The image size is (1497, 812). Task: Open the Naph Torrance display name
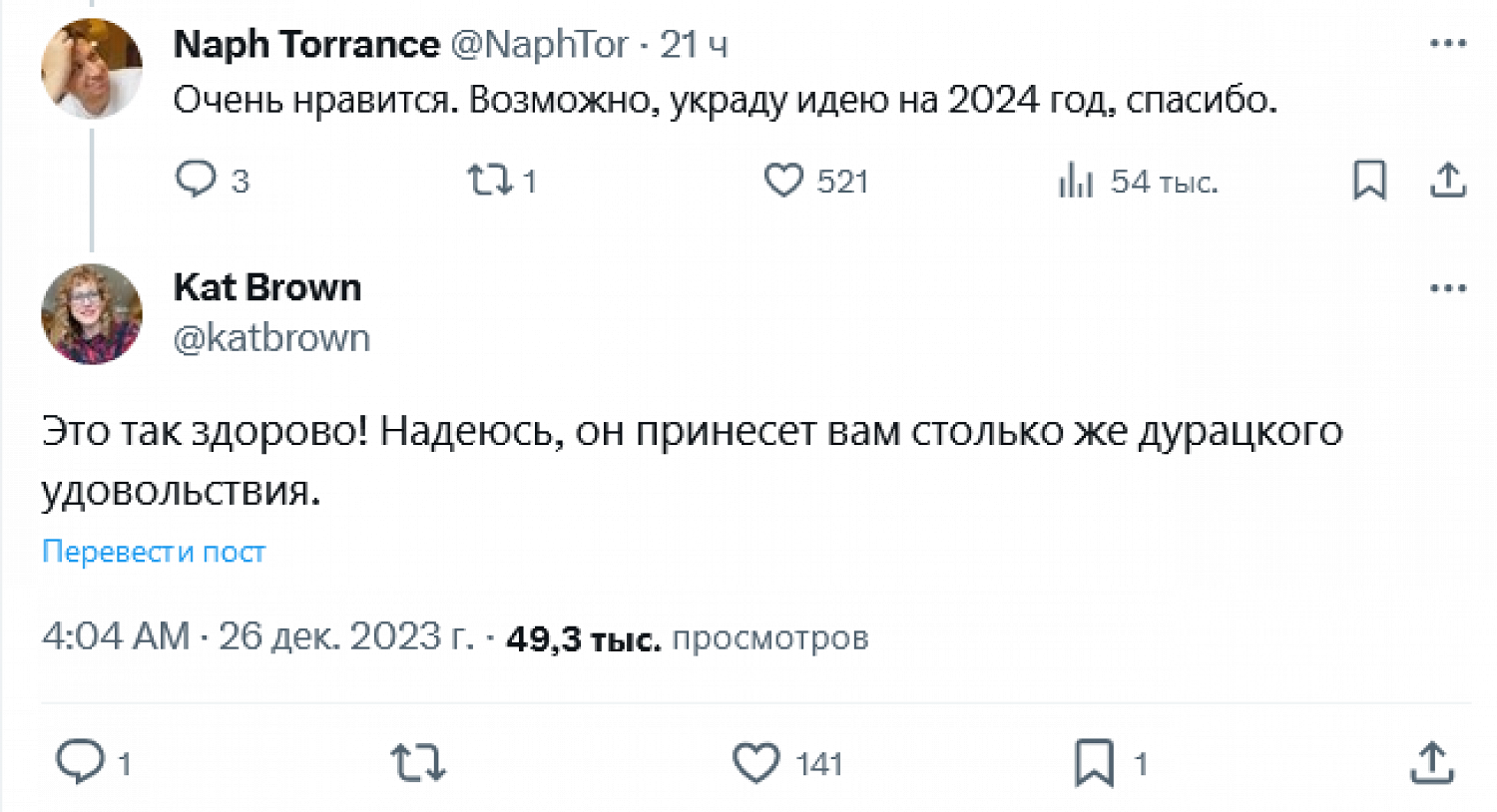(x=305, y=44)
